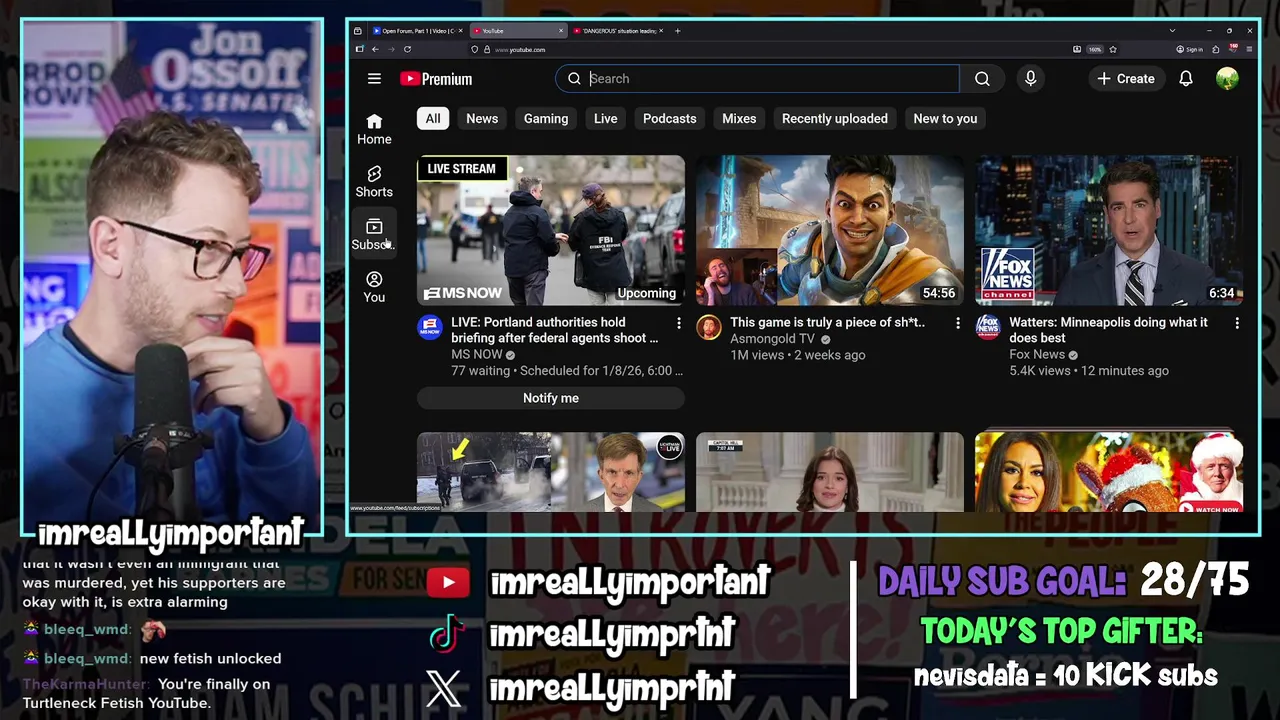Click the site security shield icon
This screenshot has width=1280, height=720.
point(475,49)
